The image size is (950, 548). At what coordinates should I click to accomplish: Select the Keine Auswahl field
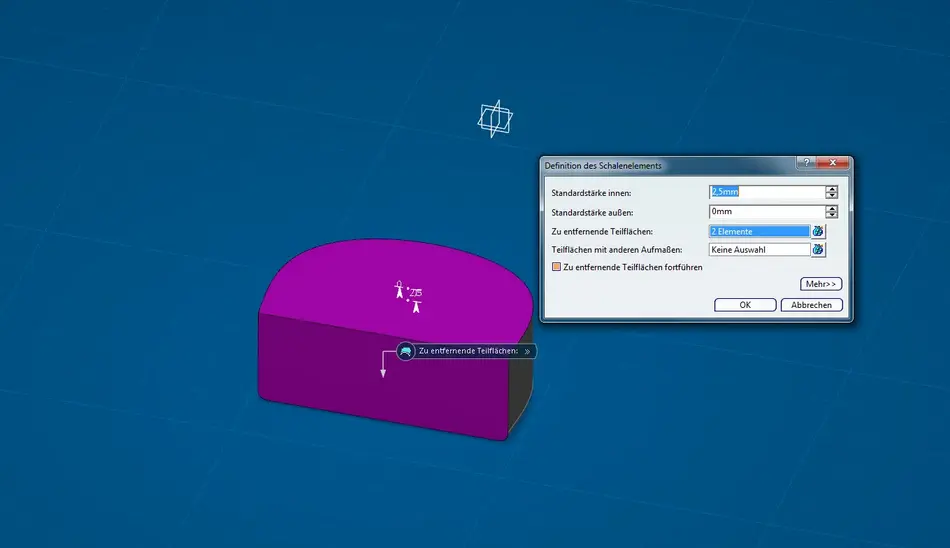point(758,249)
